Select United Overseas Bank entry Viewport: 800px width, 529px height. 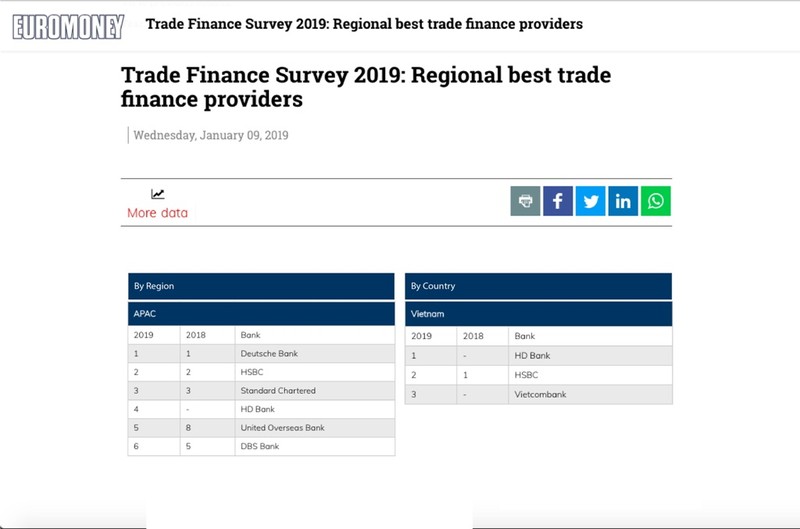click(282, 428)
